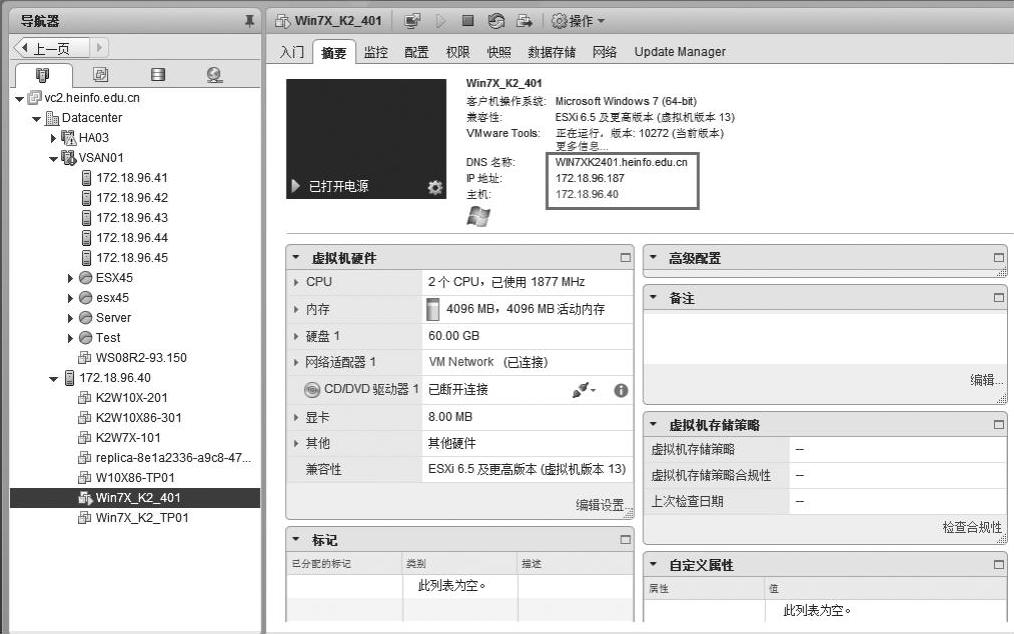Expand the CPU hardware row
Screen dimensions: 1014x634
pos(296,282)
